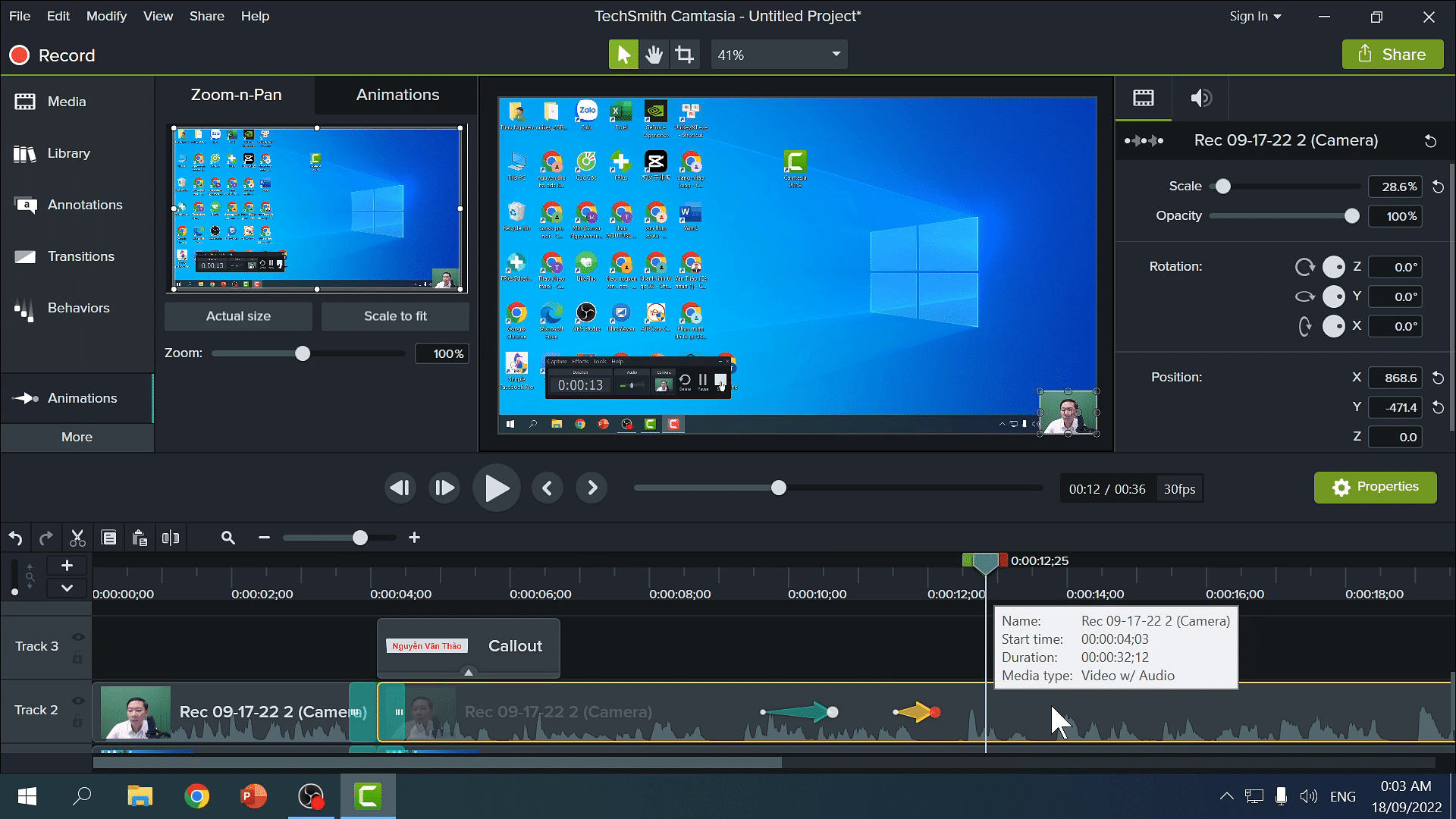Go to previous media arrow
The width and height of the screenshot is (1456, 819).
[x=548, y=488]
